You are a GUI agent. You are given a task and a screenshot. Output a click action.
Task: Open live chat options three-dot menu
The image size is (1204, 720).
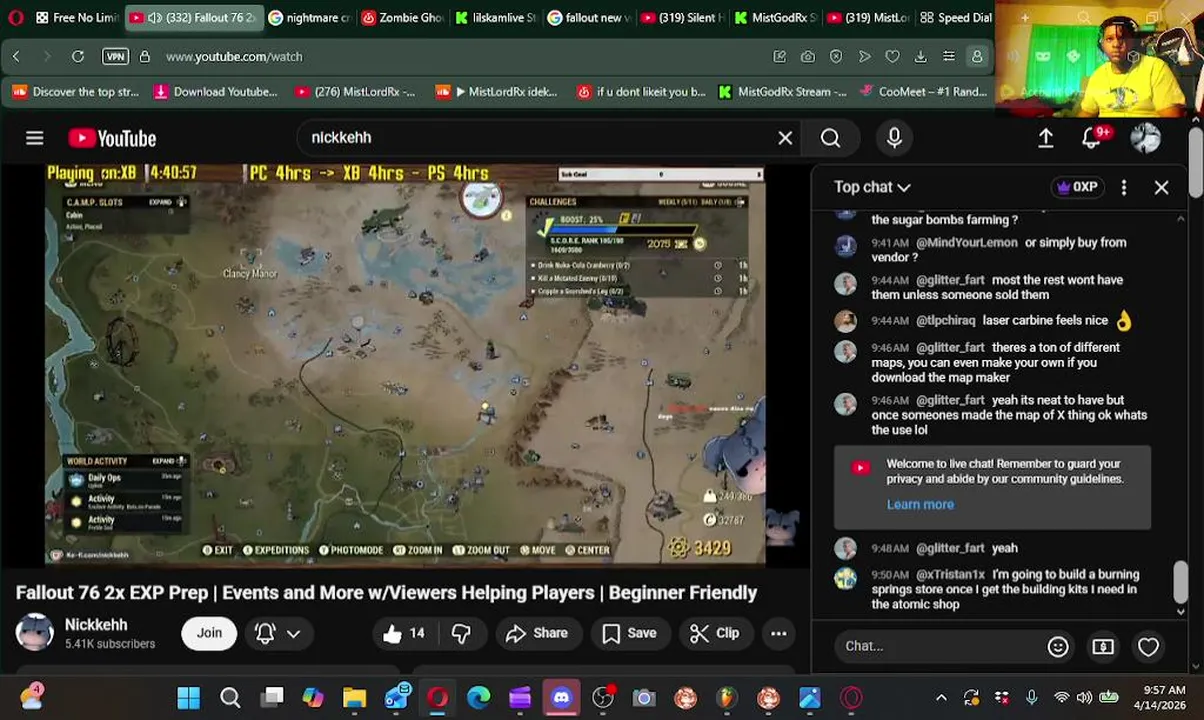pyautogui.click(x=1124, y=187)
